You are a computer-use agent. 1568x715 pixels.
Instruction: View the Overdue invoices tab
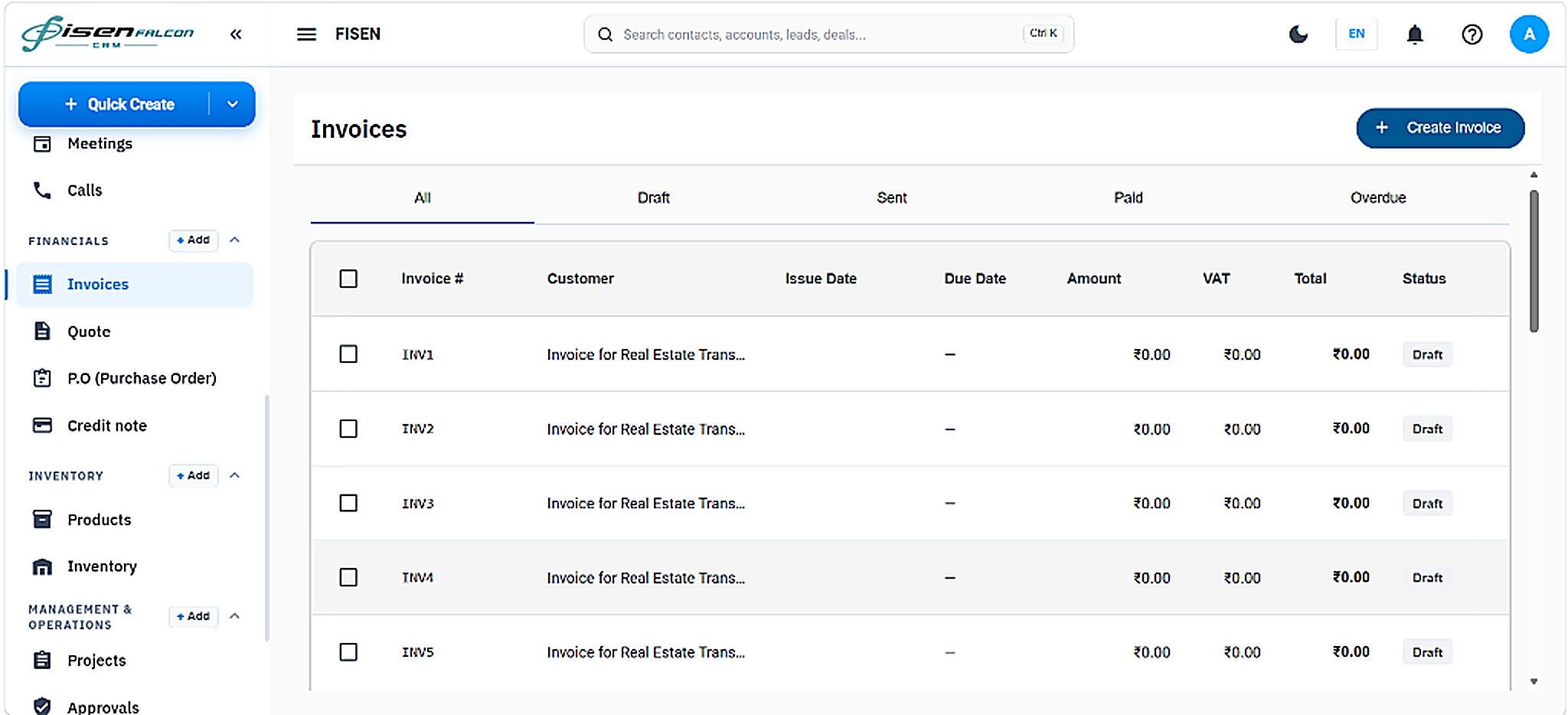(1378, 198)
